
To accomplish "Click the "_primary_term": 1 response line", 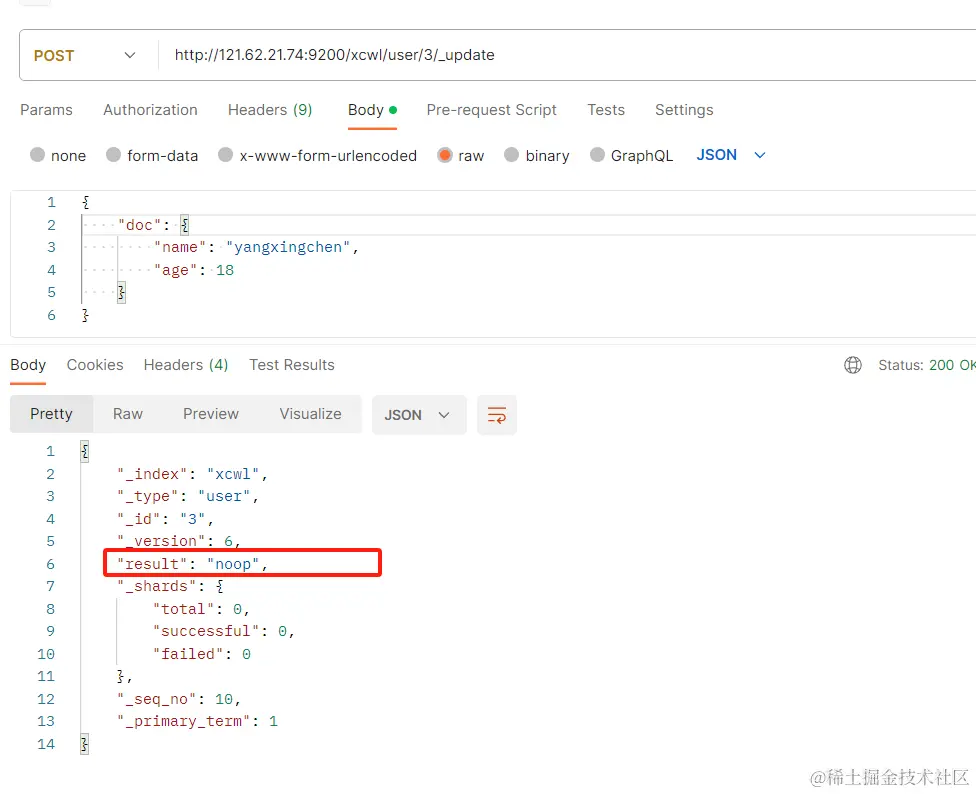I will pyautogui.click(x=197, y=722).
